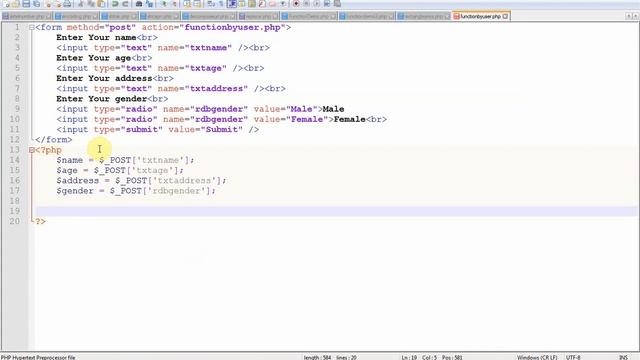
Task: Click the 'Enter Your address' text on line 6
Action: point(104,78)
